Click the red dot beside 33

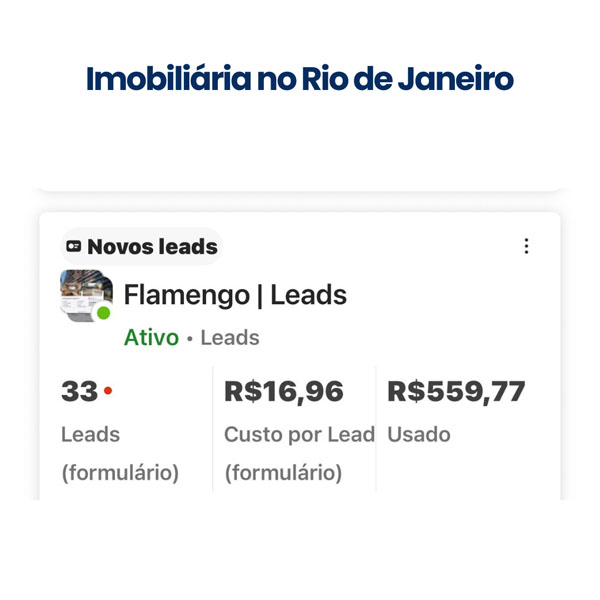point(108,391)
